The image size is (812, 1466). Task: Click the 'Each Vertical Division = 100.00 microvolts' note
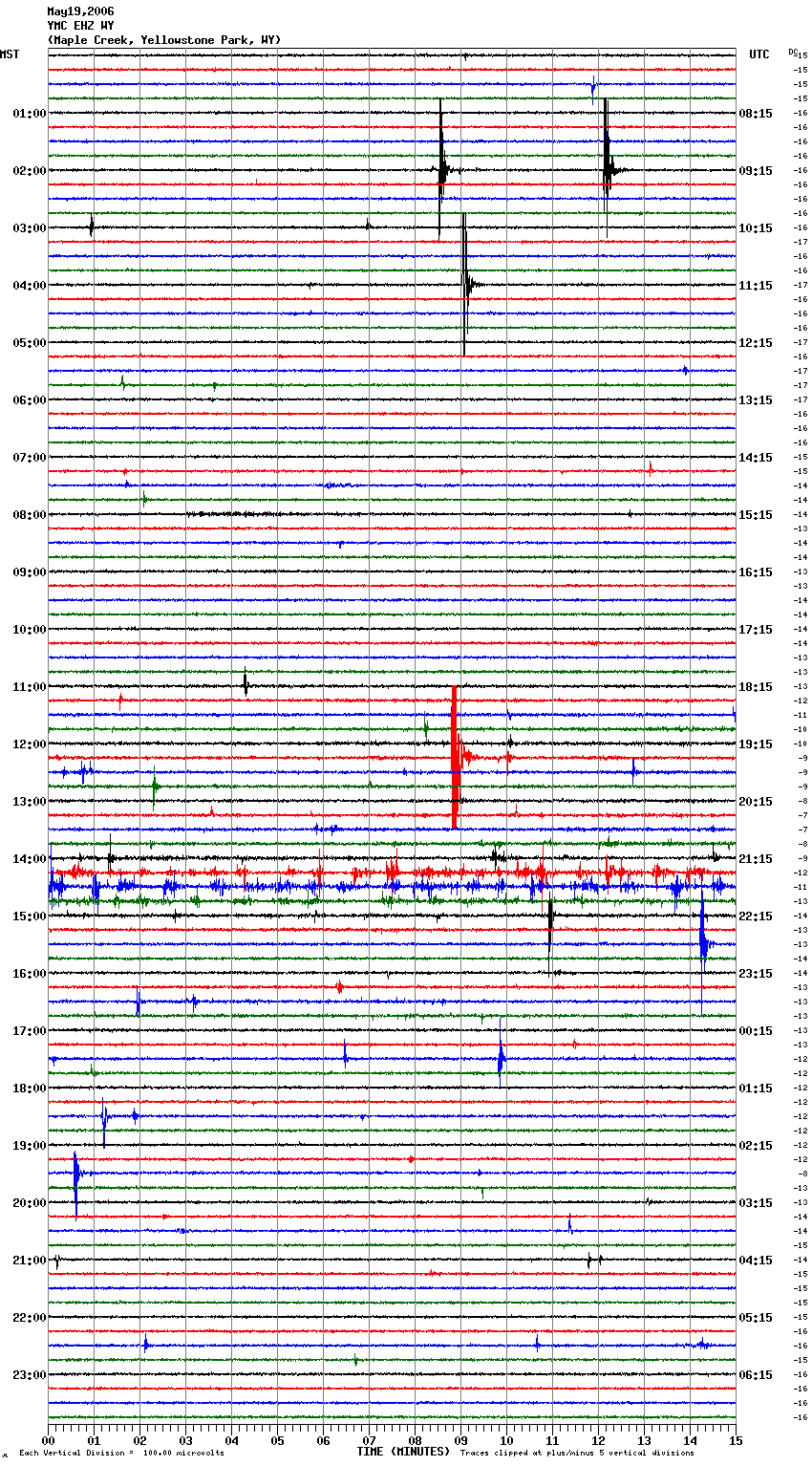pyautogui.click(x=121, y=1454)
